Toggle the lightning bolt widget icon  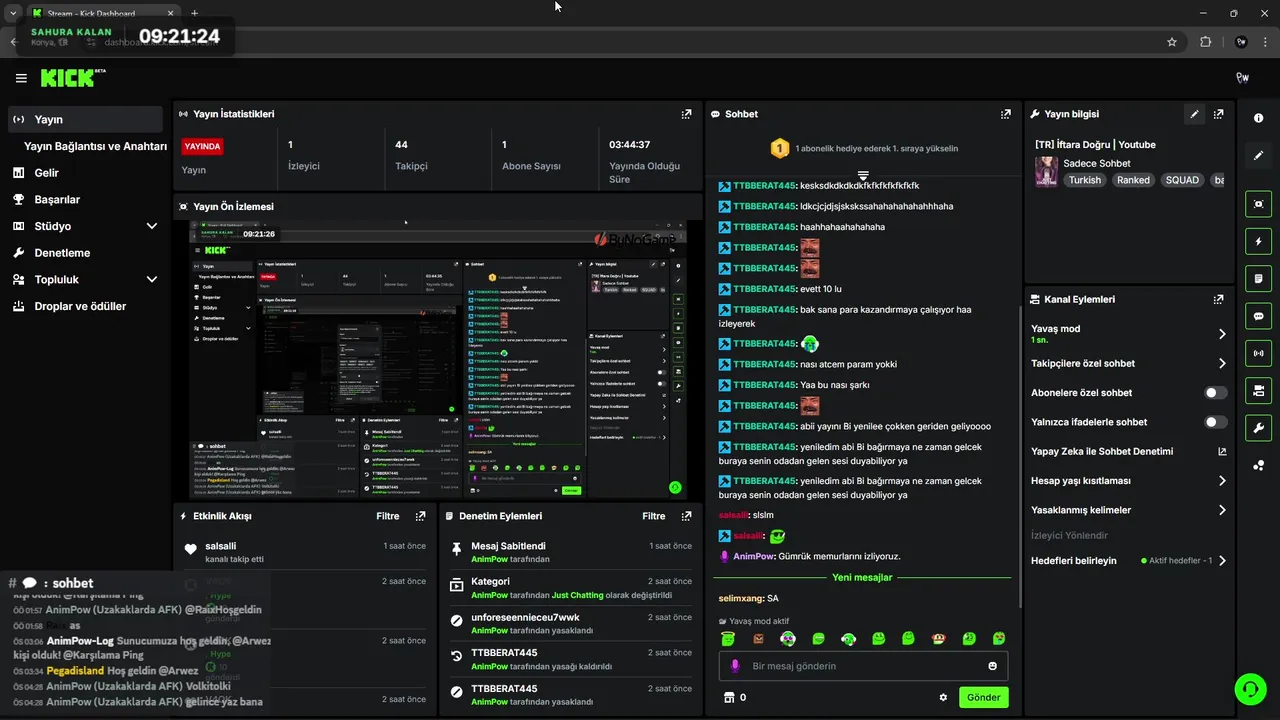coord(1258,242)
